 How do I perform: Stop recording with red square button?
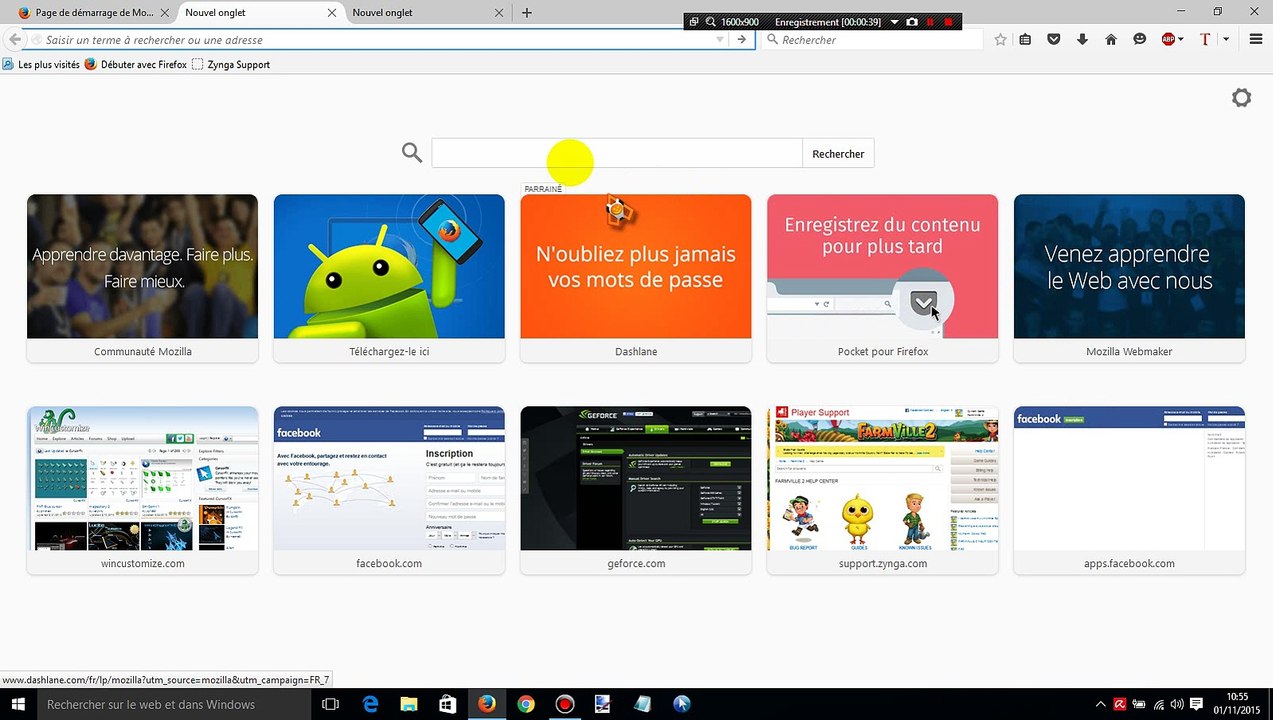pyautogui.click(x=949, y=22)
